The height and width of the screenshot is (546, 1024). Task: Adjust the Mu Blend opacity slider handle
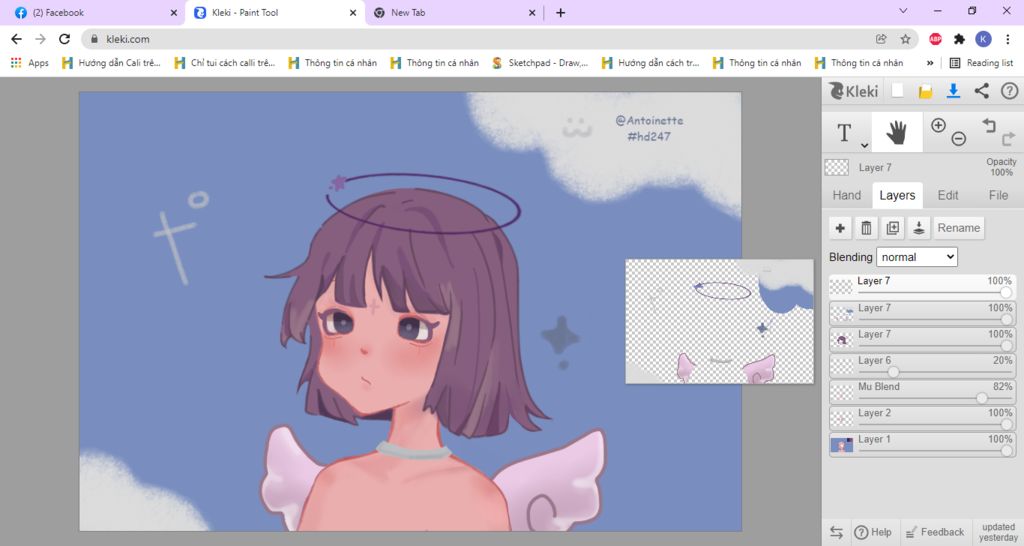coord(982,398)
